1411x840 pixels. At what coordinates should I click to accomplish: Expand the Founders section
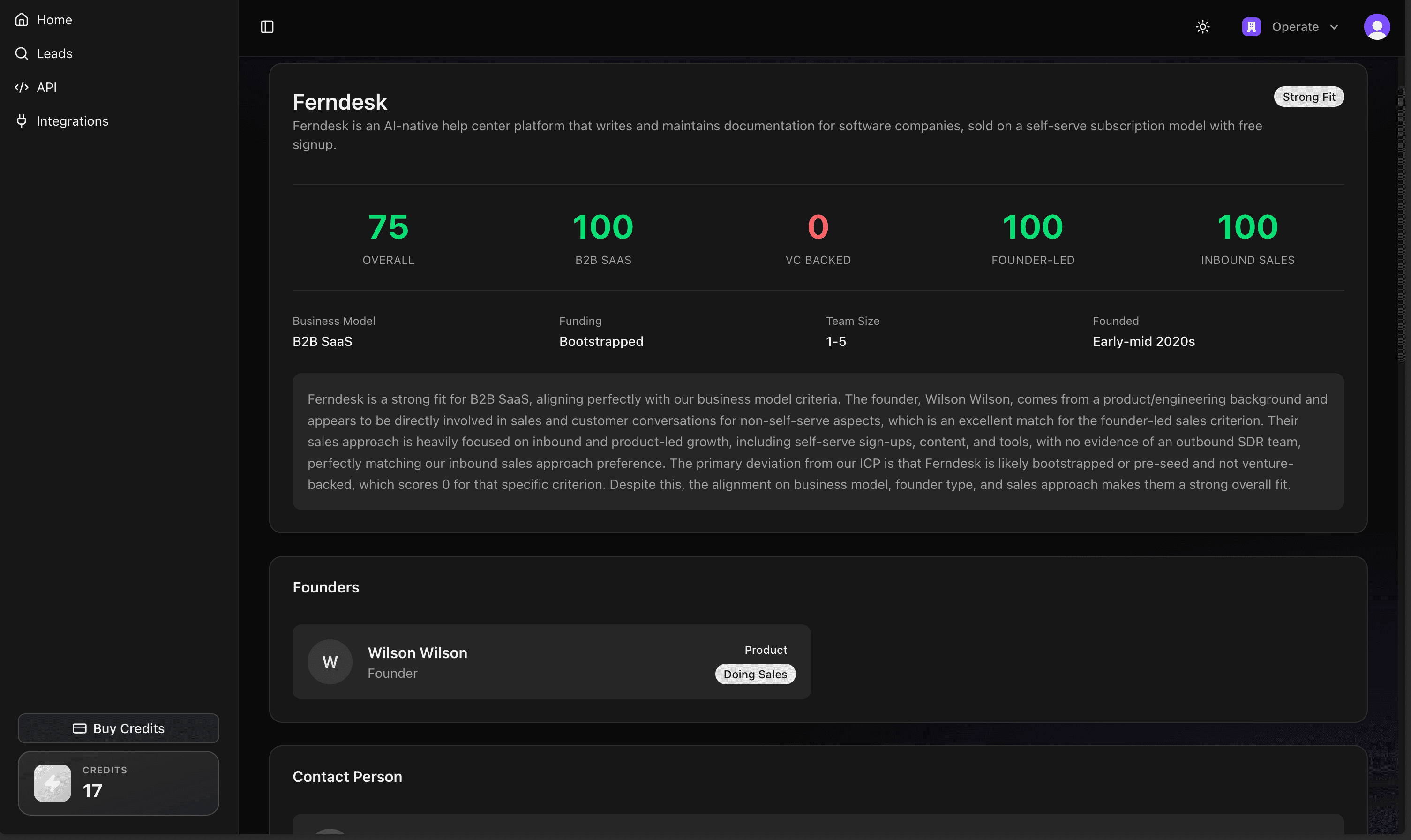click(326, 587)
